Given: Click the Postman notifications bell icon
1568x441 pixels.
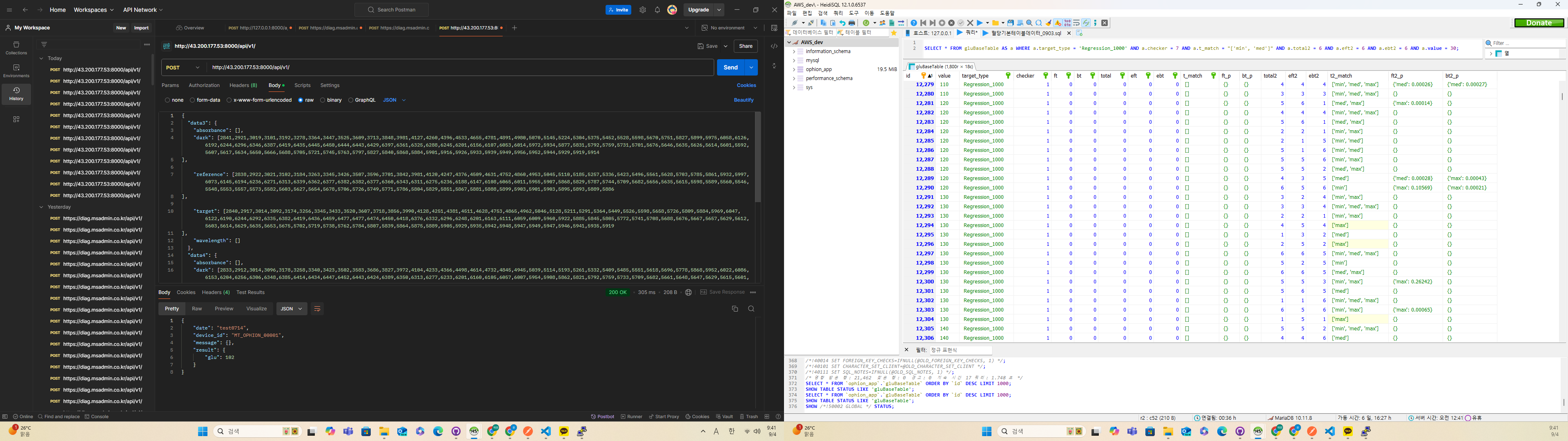Looking at the screenshot, I should point(657,10).
